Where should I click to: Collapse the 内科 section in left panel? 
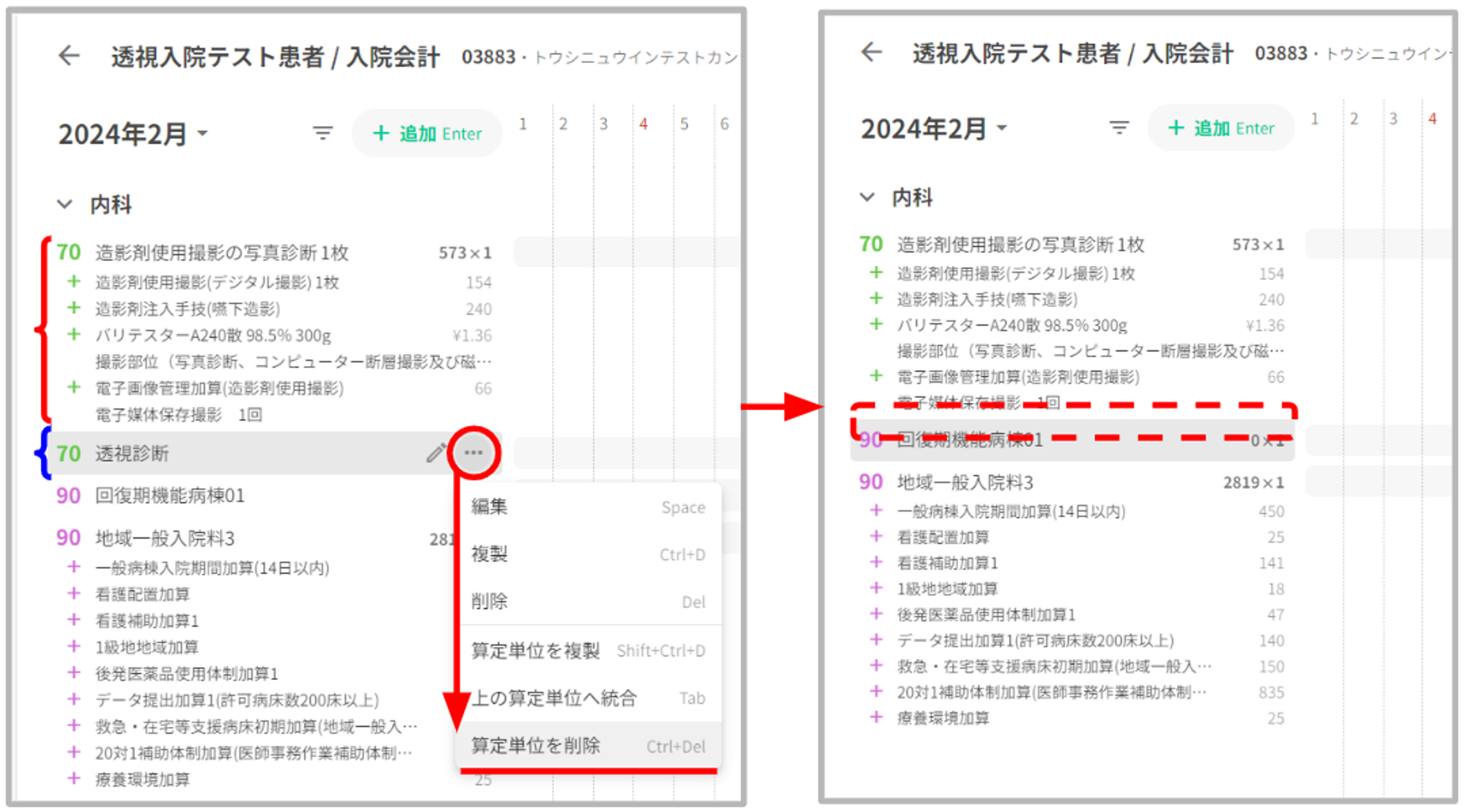65,204
